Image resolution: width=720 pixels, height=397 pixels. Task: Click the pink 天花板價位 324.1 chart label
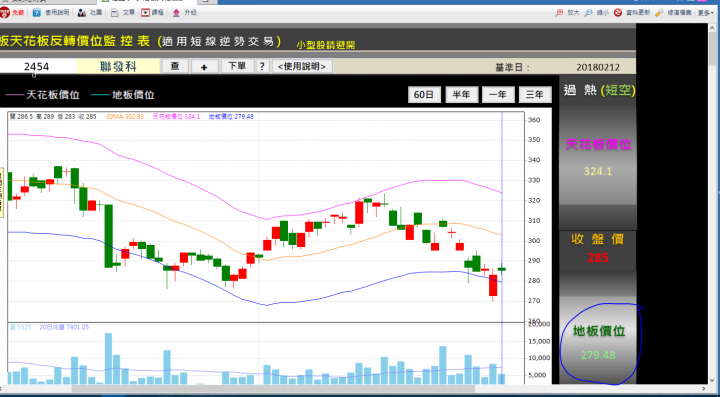(x=176, y=117)
